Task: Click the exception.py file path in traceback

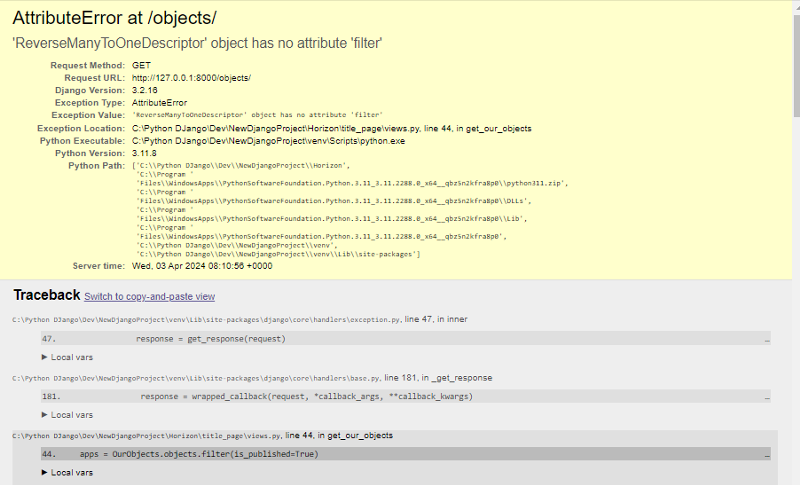Action: tap(207, 319)
